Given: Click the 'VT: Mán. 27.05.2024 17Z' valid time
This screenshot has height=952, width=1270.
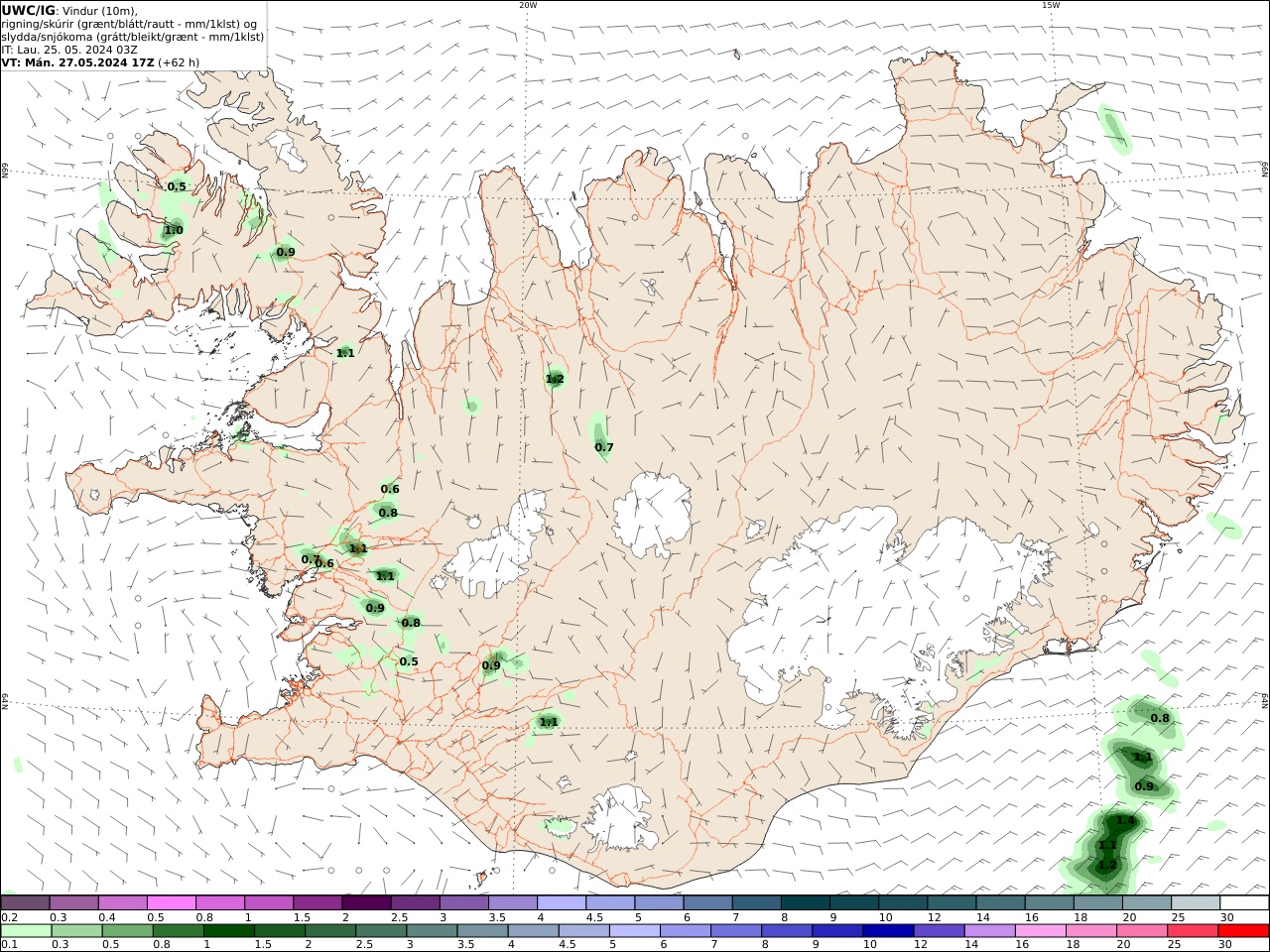Looking at the screenshot, I should point(77,62).
